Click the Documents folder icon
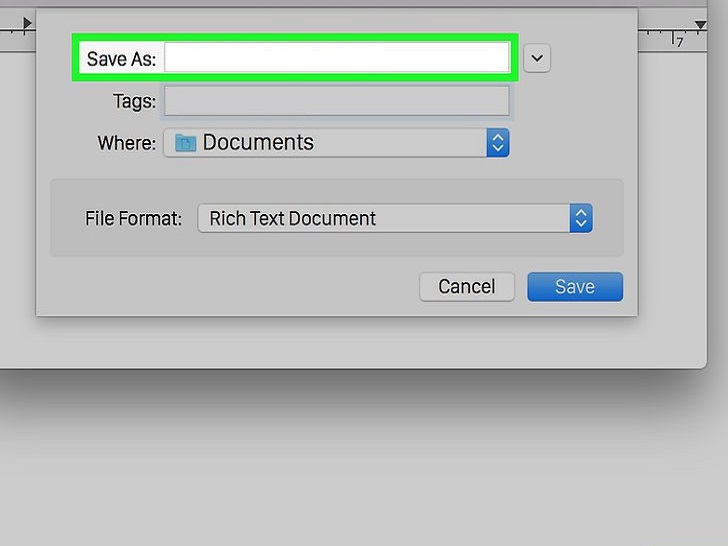The width and height of the screenshot is (728, 546). (185, 143)
